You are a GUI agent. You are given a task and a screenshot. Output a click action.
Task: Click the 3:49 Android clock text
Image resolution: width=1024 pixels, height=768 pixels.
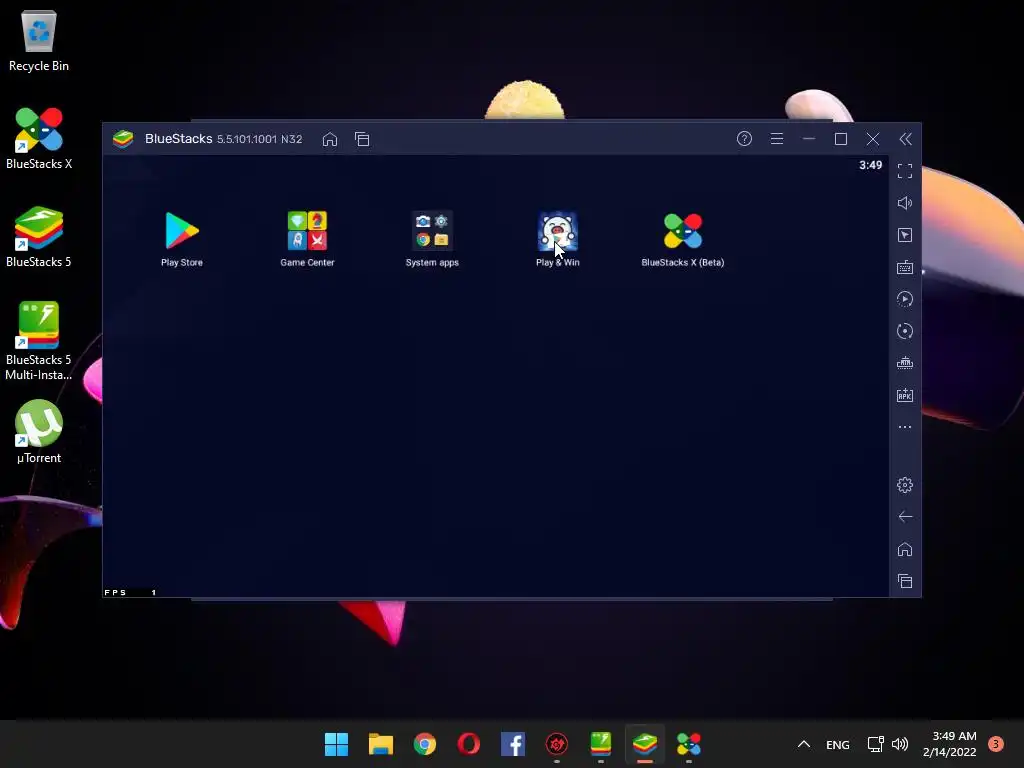[871, 165]
